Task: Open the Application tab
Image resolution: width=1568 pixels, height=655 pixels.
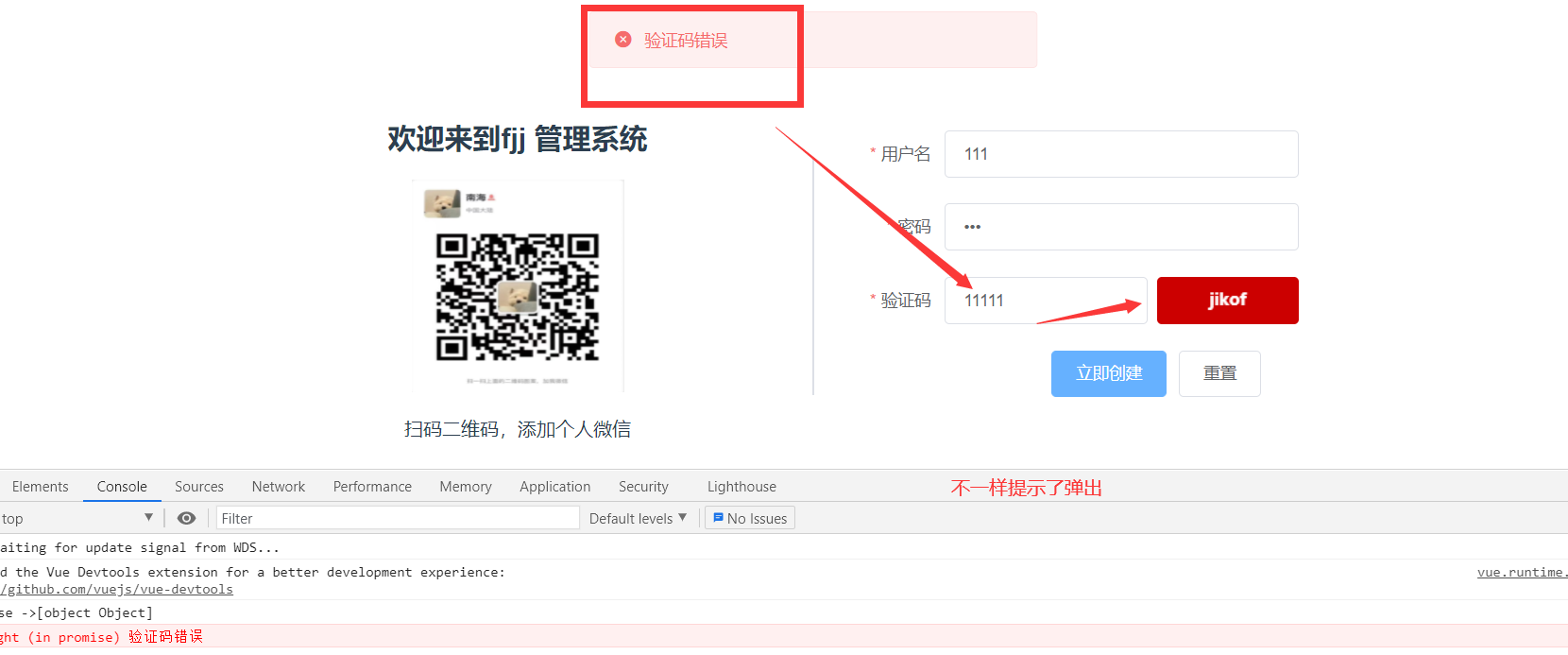Action: point(555,487)
